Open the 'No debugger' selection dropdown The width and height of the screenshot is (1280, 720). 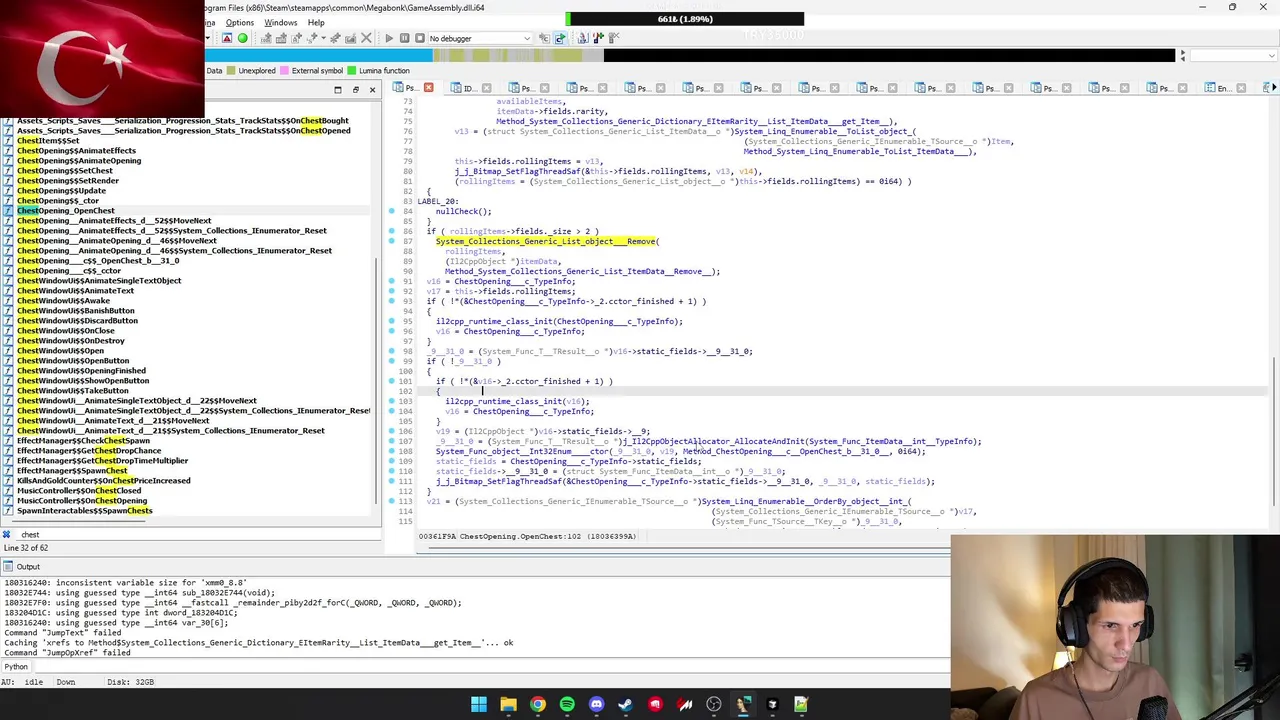[480, 38]
